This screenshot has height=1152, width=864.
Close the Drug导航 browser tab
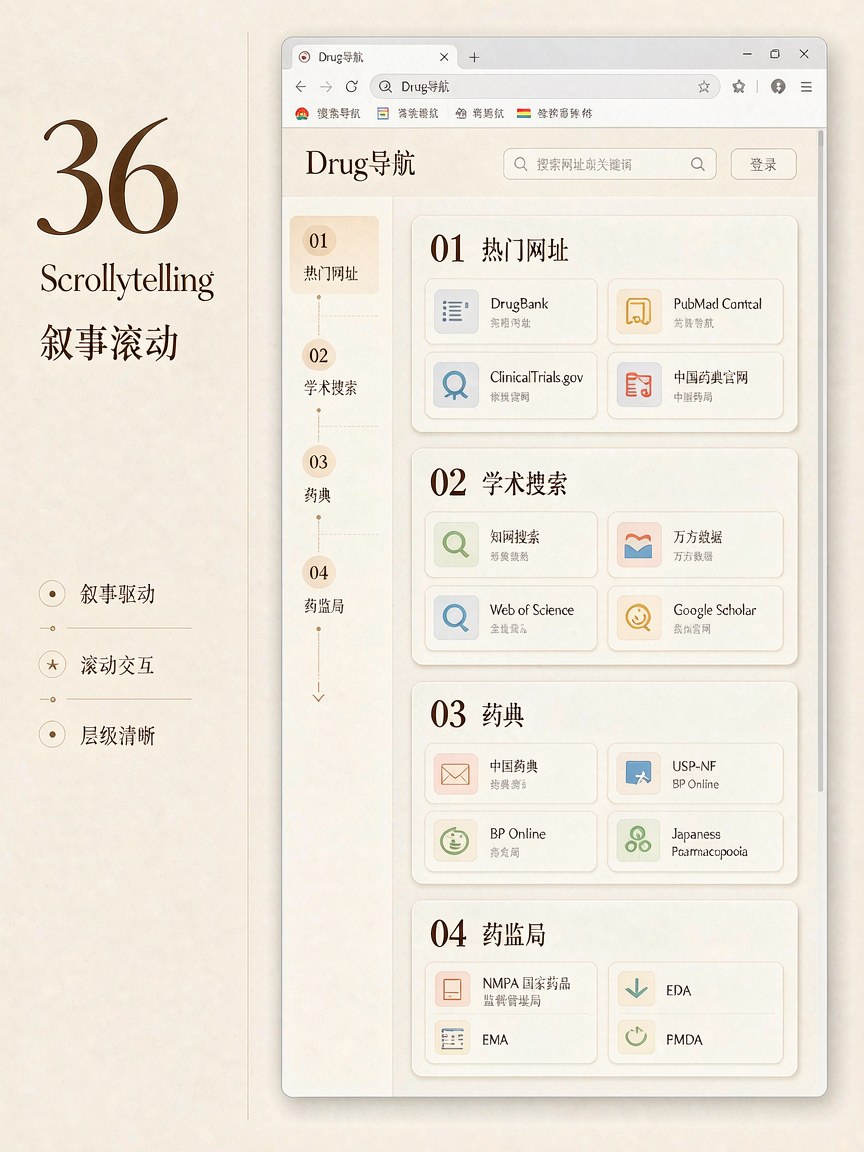[444, 57]
